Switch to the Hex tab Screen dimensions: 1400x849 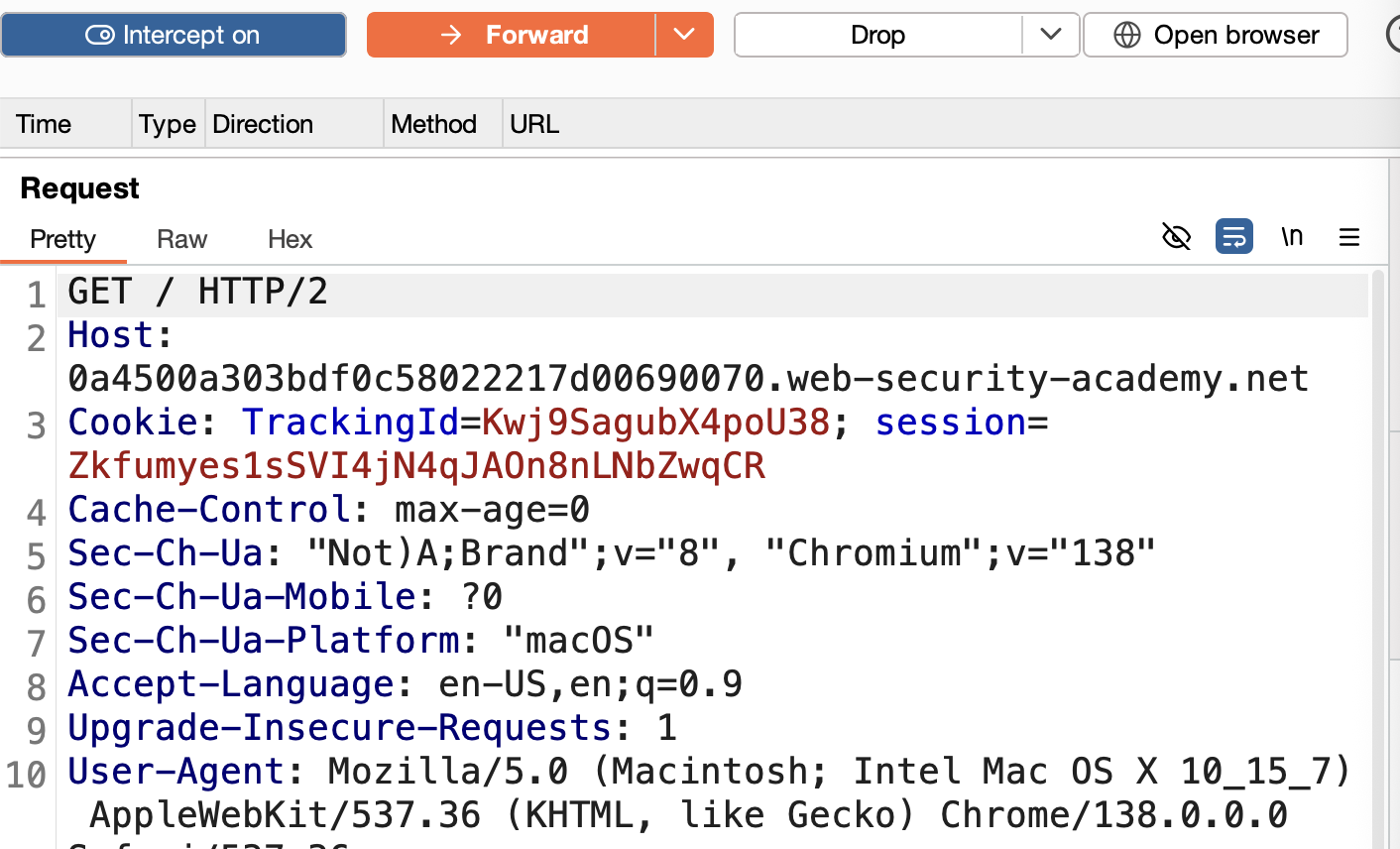click(291, 239)
